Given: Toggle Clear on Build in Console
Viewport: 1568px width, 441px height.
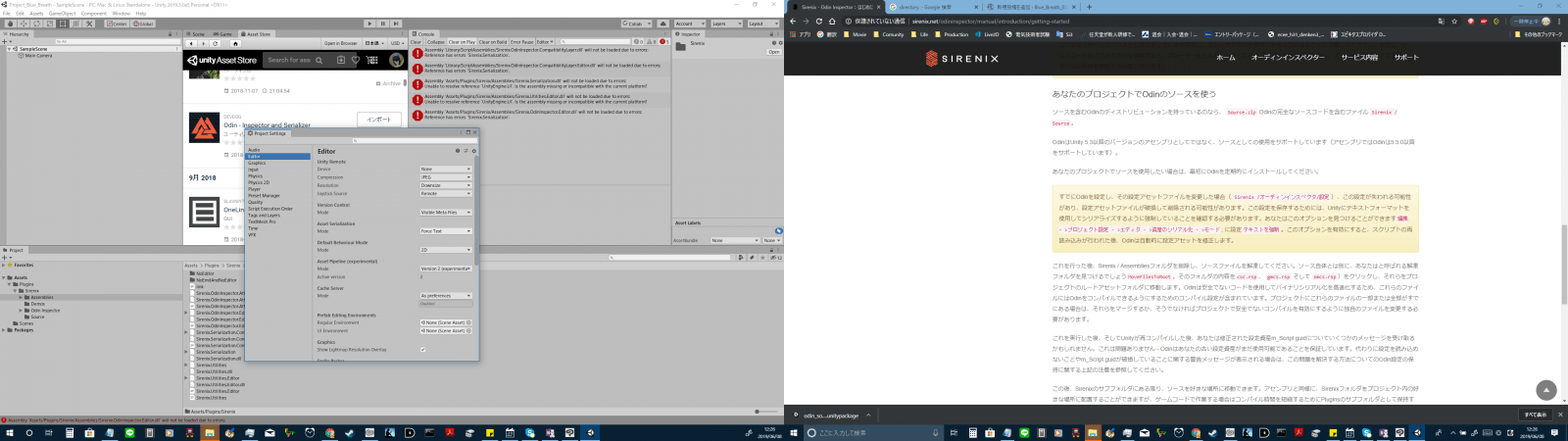Looking at the screenshot, I should coord(493,42).
